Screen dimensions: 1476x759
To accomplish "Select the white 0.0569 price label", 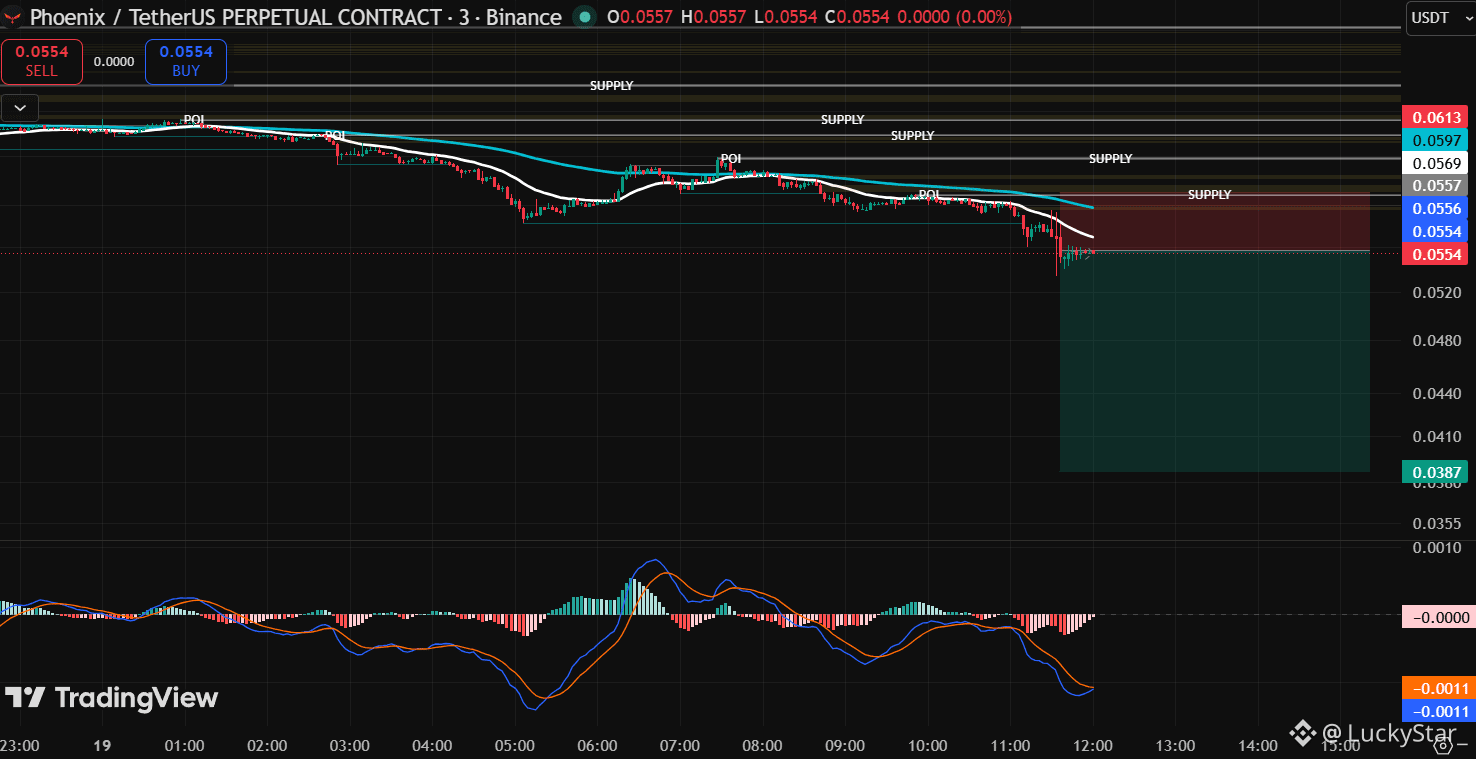I will pyautogui.click(x=1437, y=163).
